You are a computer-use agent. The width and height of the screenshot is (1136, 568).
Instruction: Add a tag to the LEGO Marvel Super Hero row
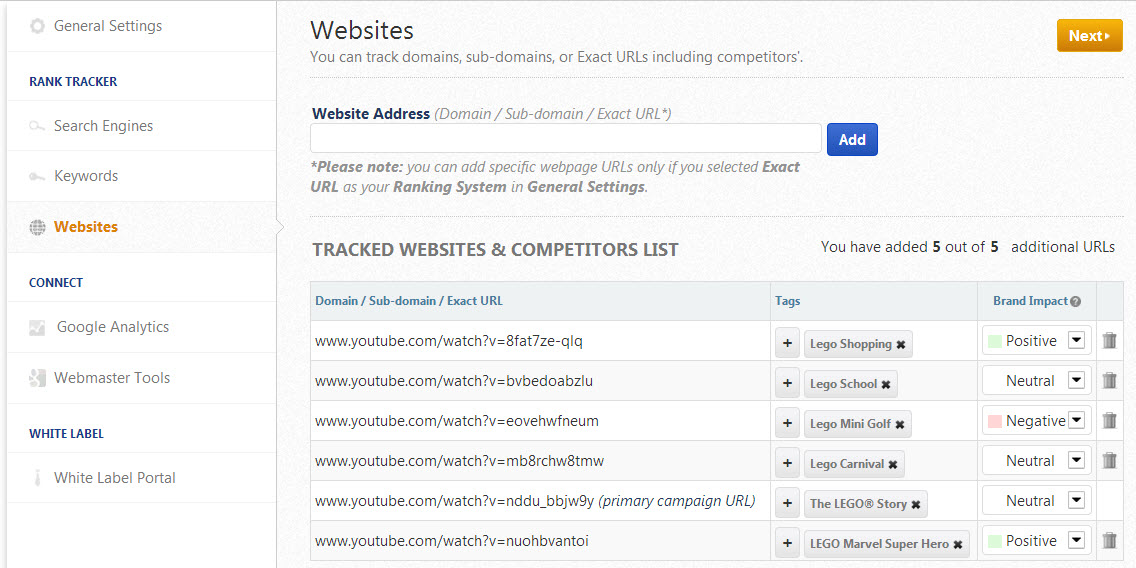click(788, 543)
